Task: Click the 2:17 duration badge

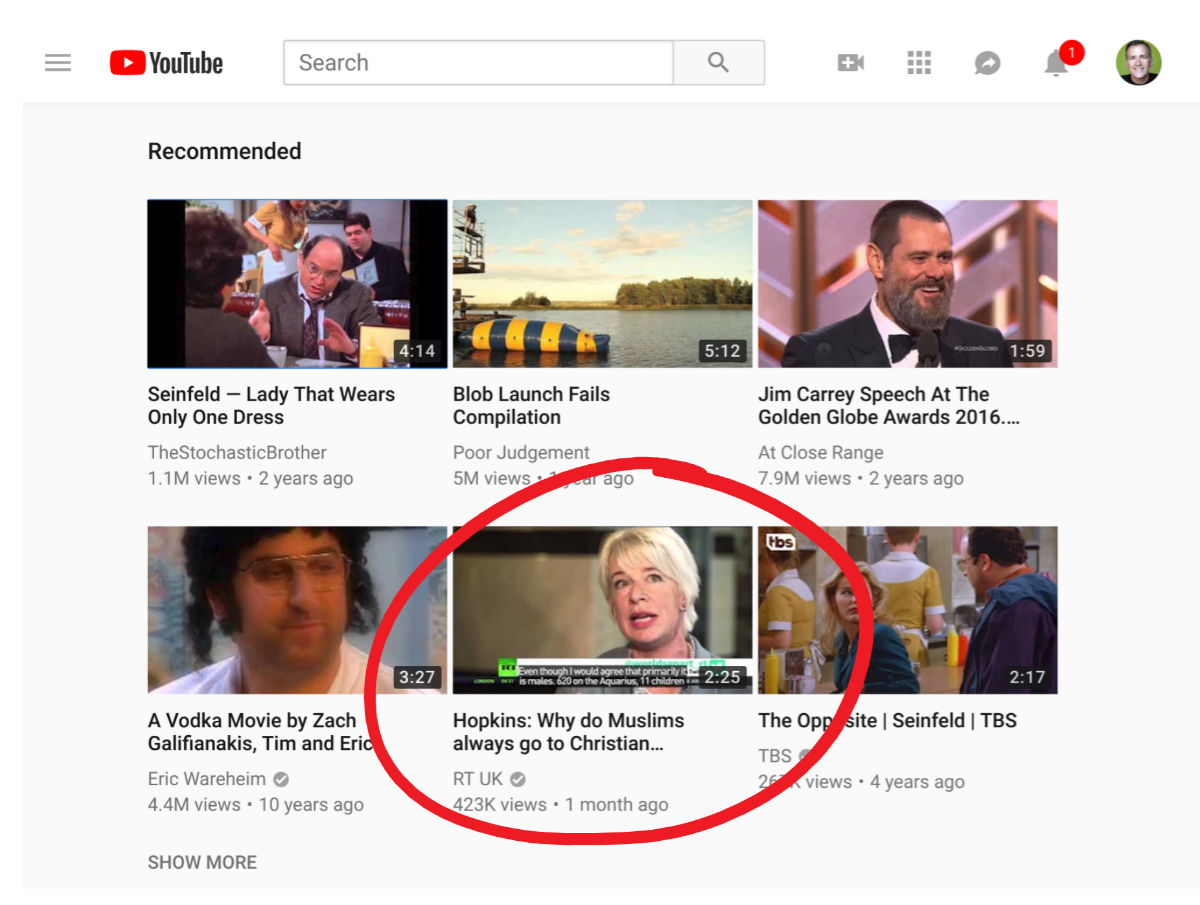Action: click(x=1027, y=677)
